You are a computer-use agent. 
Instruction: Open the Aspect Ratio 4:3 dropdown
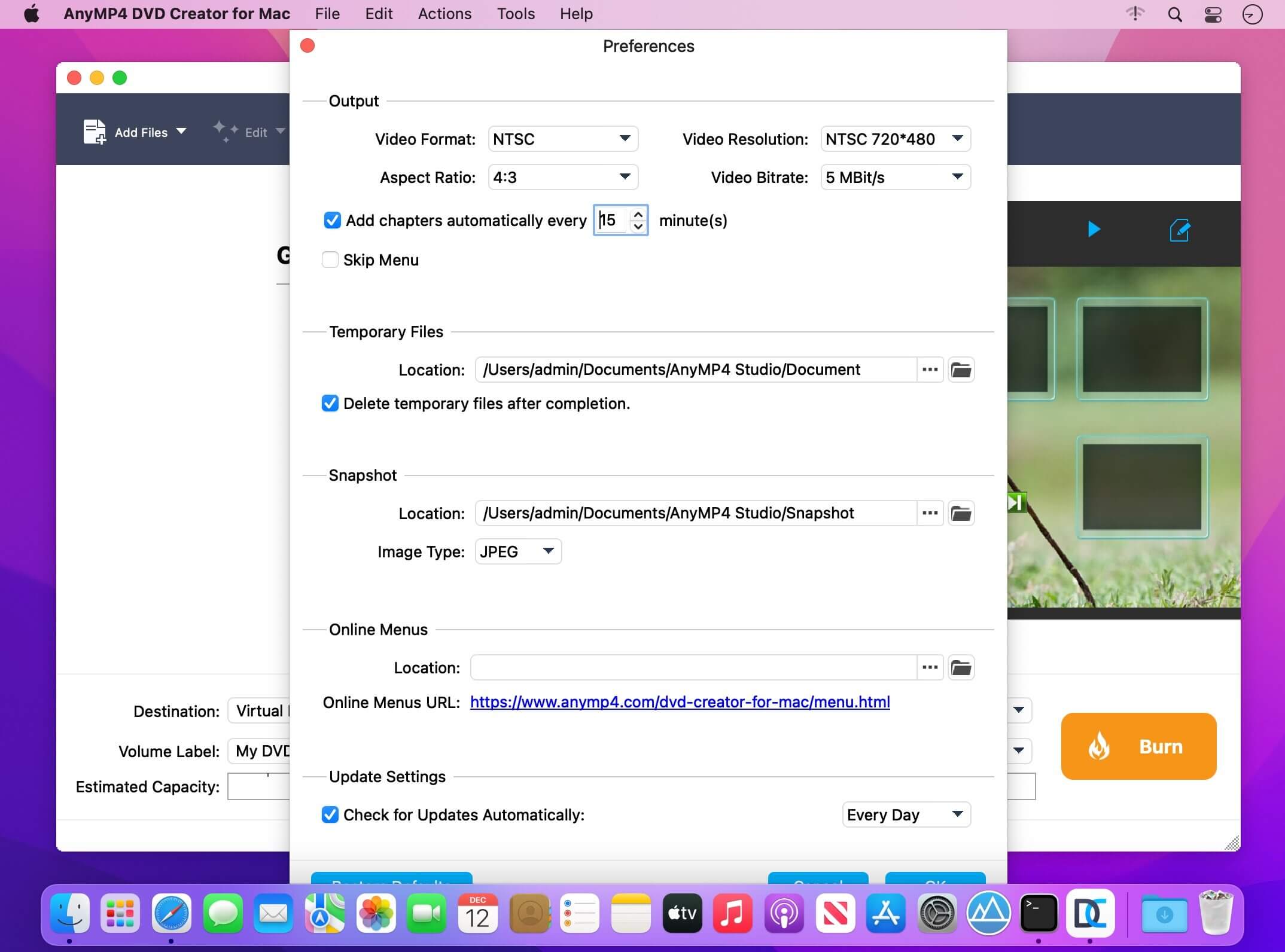[x=562, y=177]
